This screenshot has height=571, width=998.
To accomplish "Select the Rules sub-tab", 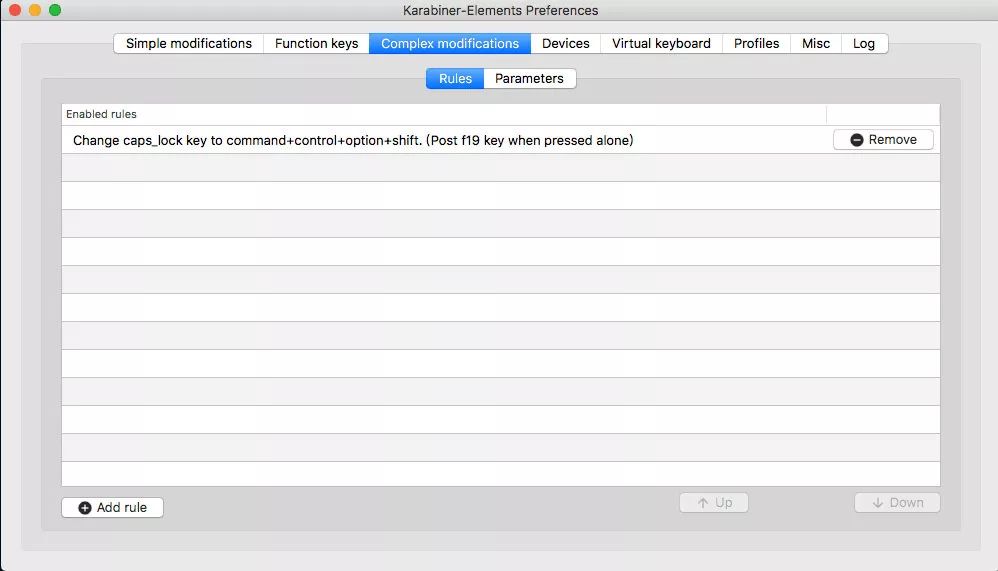I will 455,78.
